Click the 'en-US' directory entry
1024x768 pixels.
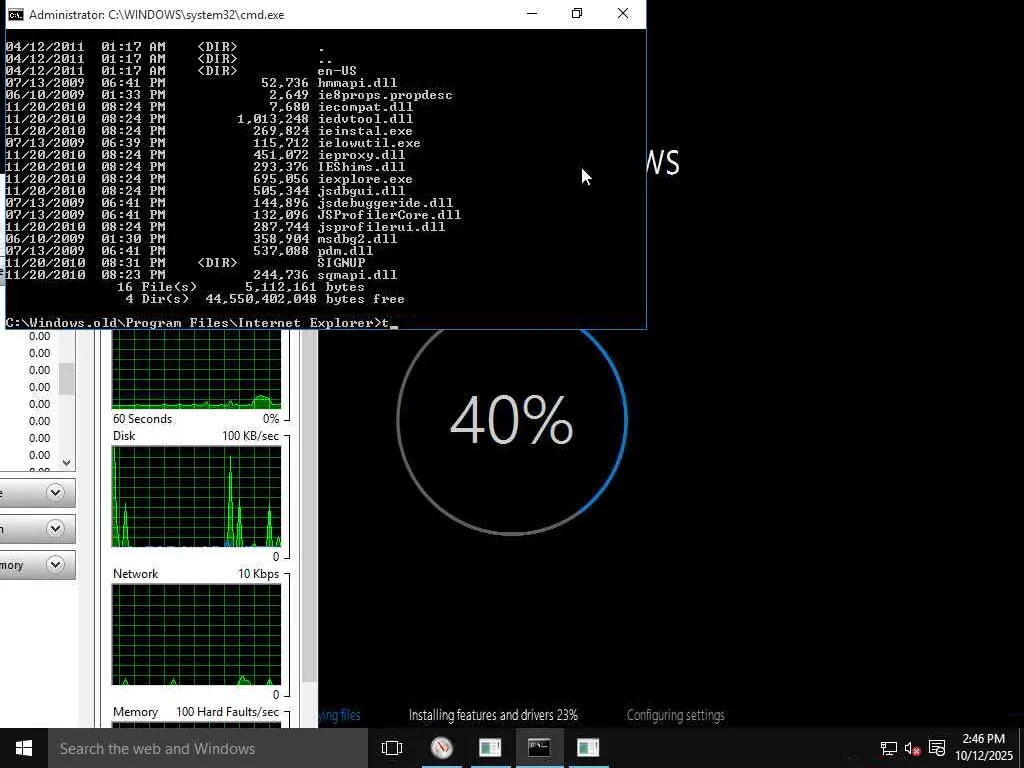[337, 71]
